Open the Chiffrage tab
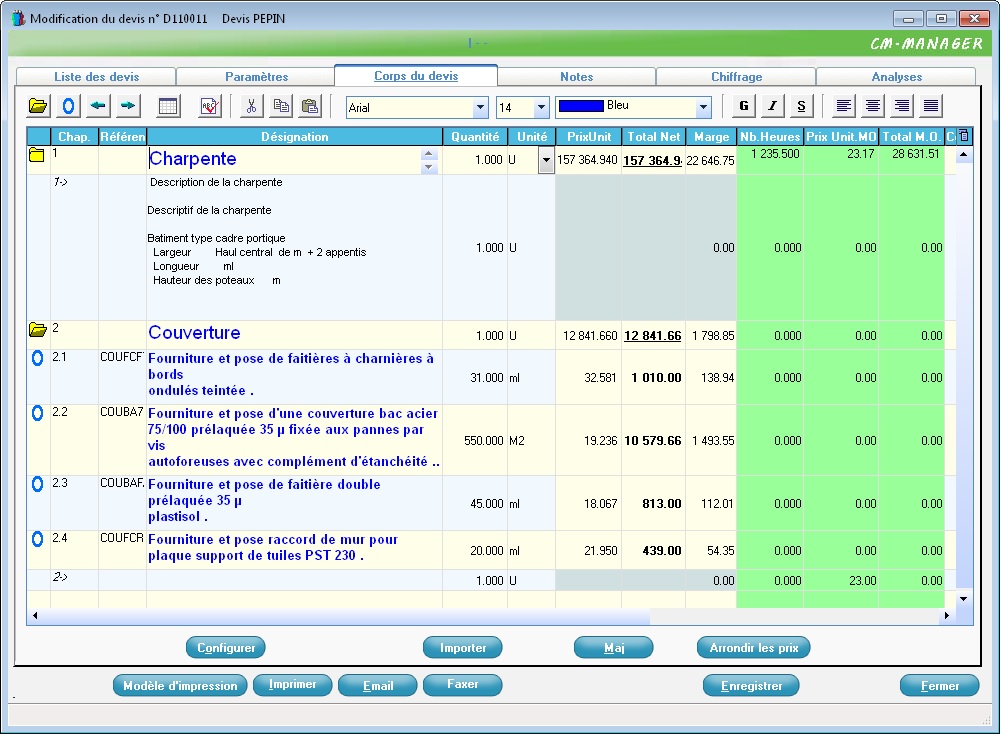This screenshot has height=734, width=1001. pos(737,77)
